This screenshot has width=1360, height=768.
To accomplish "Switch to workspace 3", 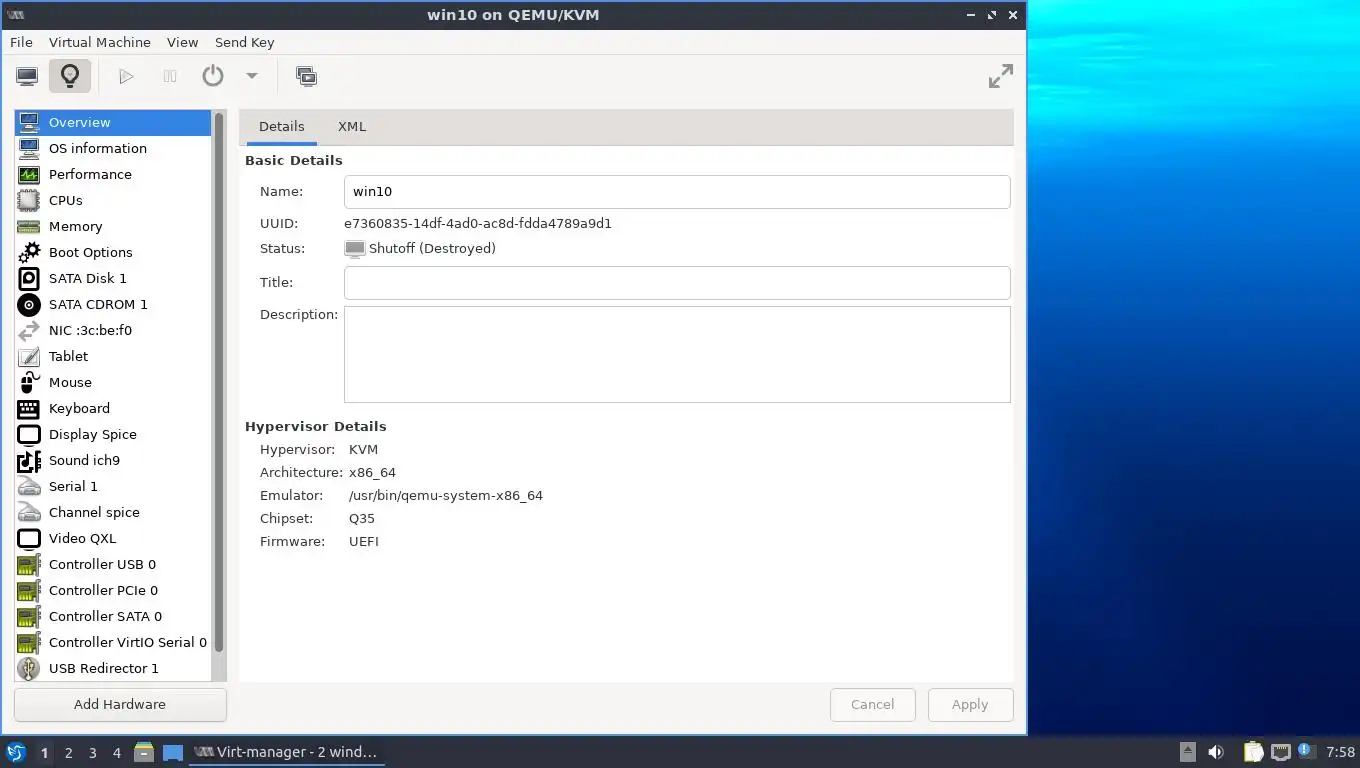I will 92,753.
